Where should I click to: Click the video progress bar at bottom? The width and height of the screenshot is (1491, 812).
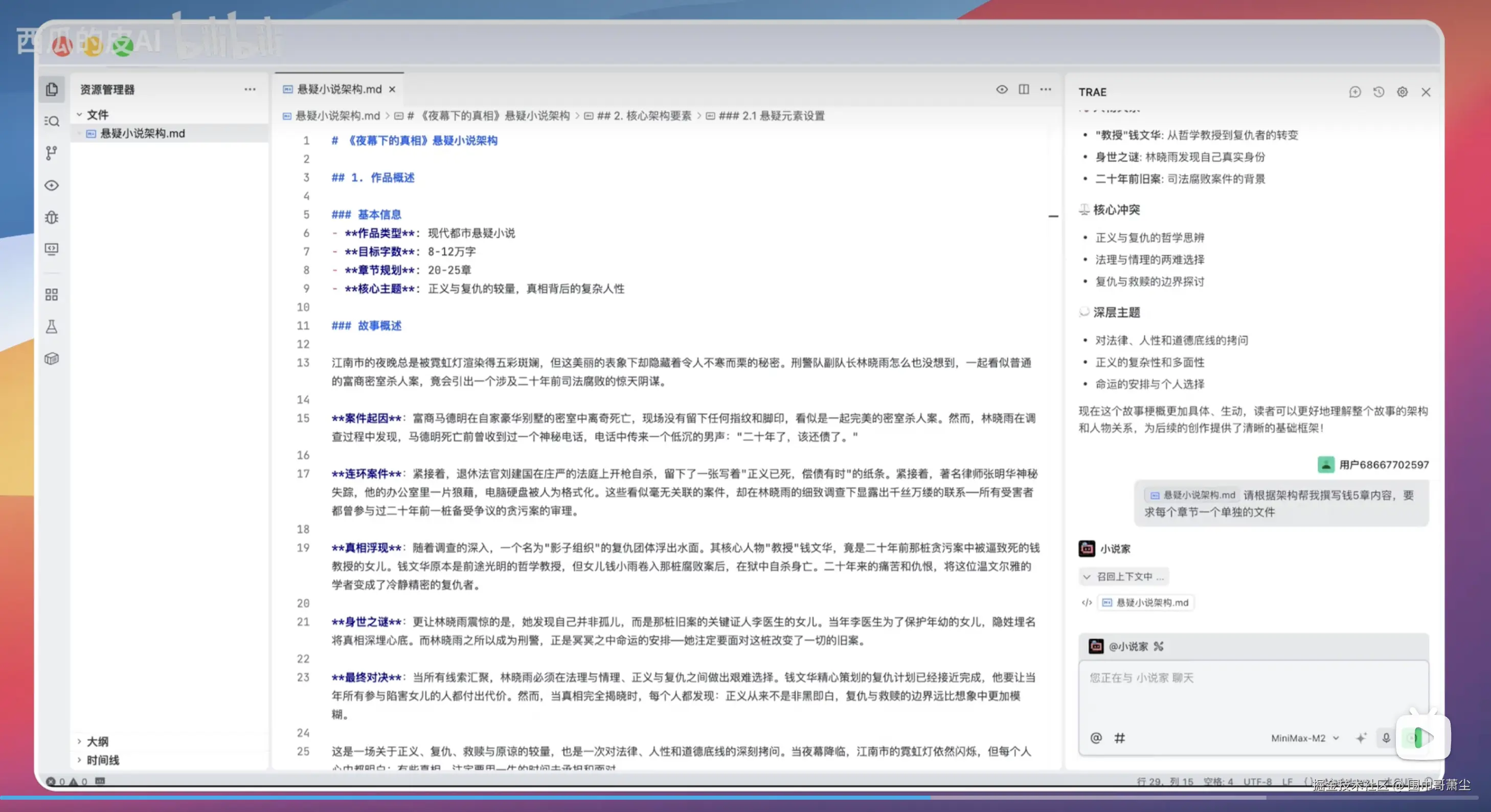tap(739, 798)
